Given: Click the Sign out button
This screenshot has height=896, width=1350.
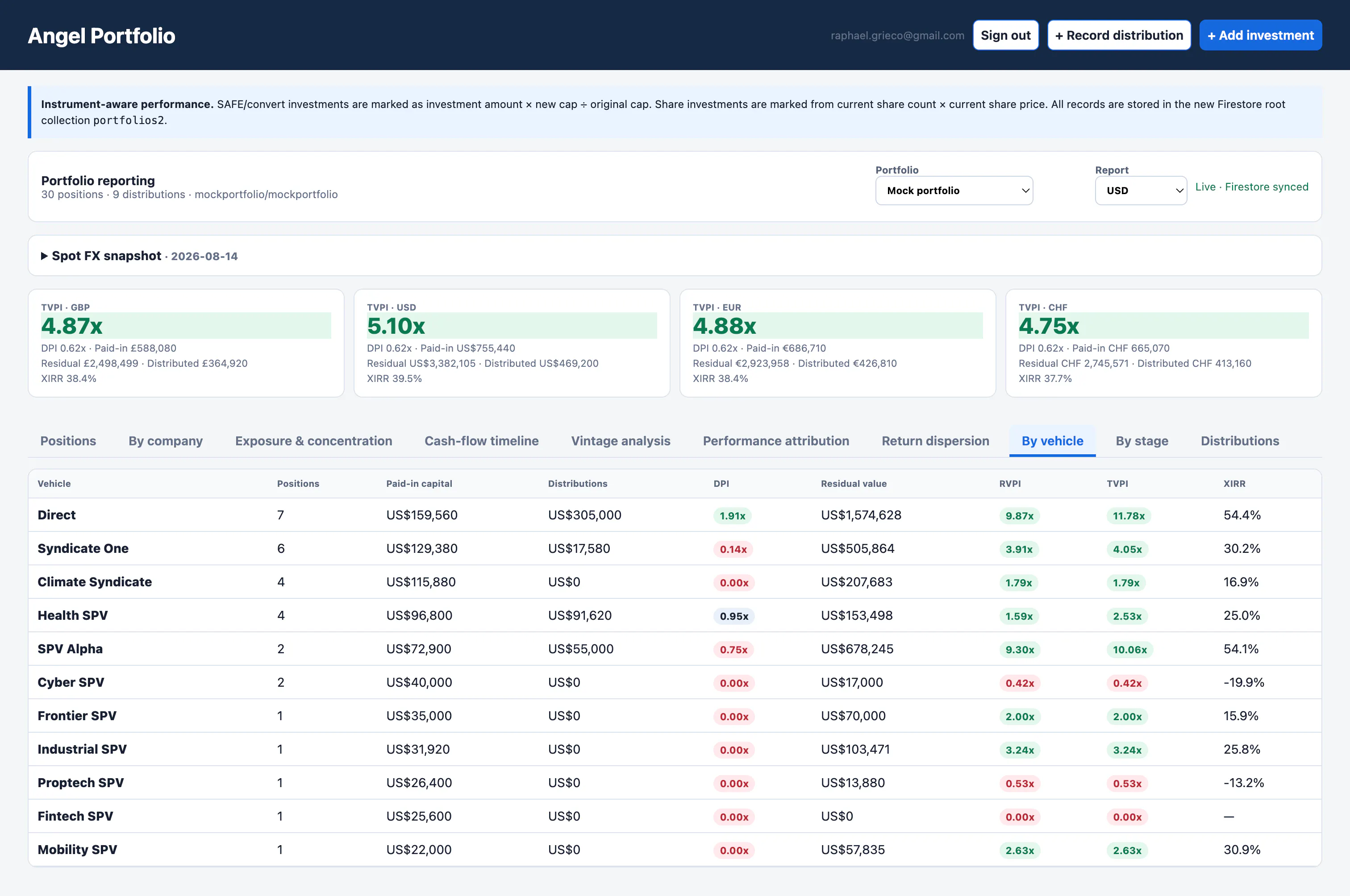Looking at the screenshot, I should 1005,35.
